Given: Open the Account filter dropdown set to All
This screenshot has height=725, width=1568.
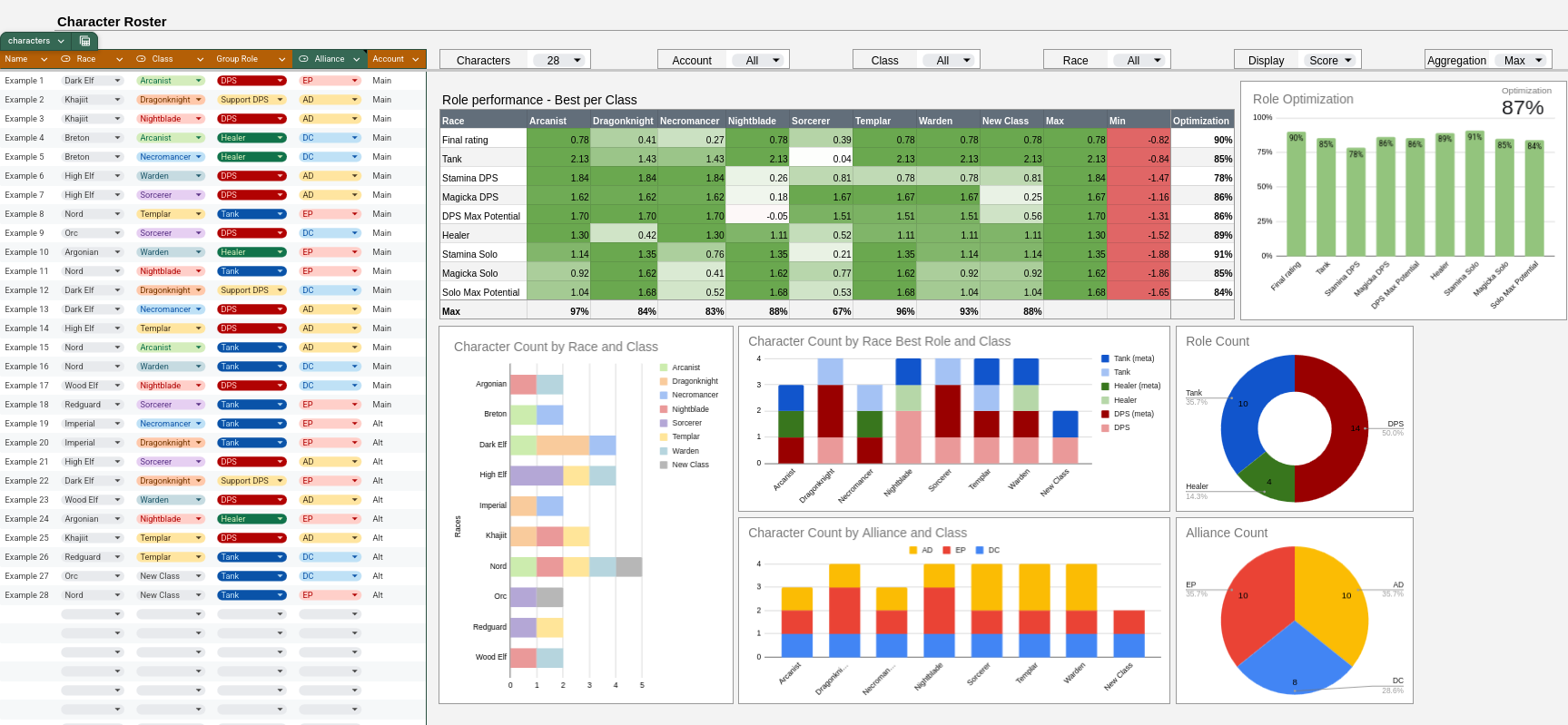Looking at the screenshot, I should (x=759, y=60).
